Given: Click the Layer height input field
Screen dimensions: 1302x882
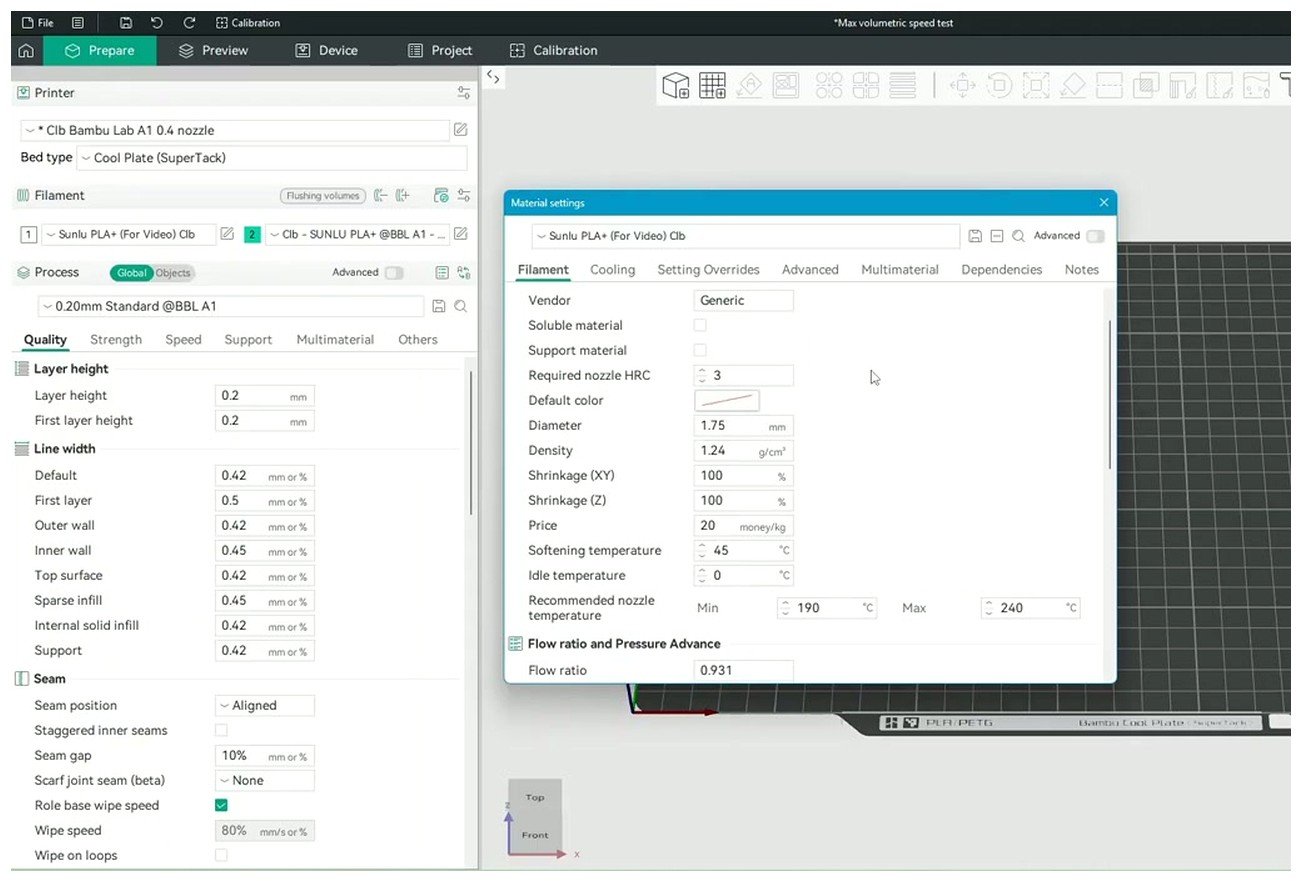Looking at the screenshot, I should point(265,396).
